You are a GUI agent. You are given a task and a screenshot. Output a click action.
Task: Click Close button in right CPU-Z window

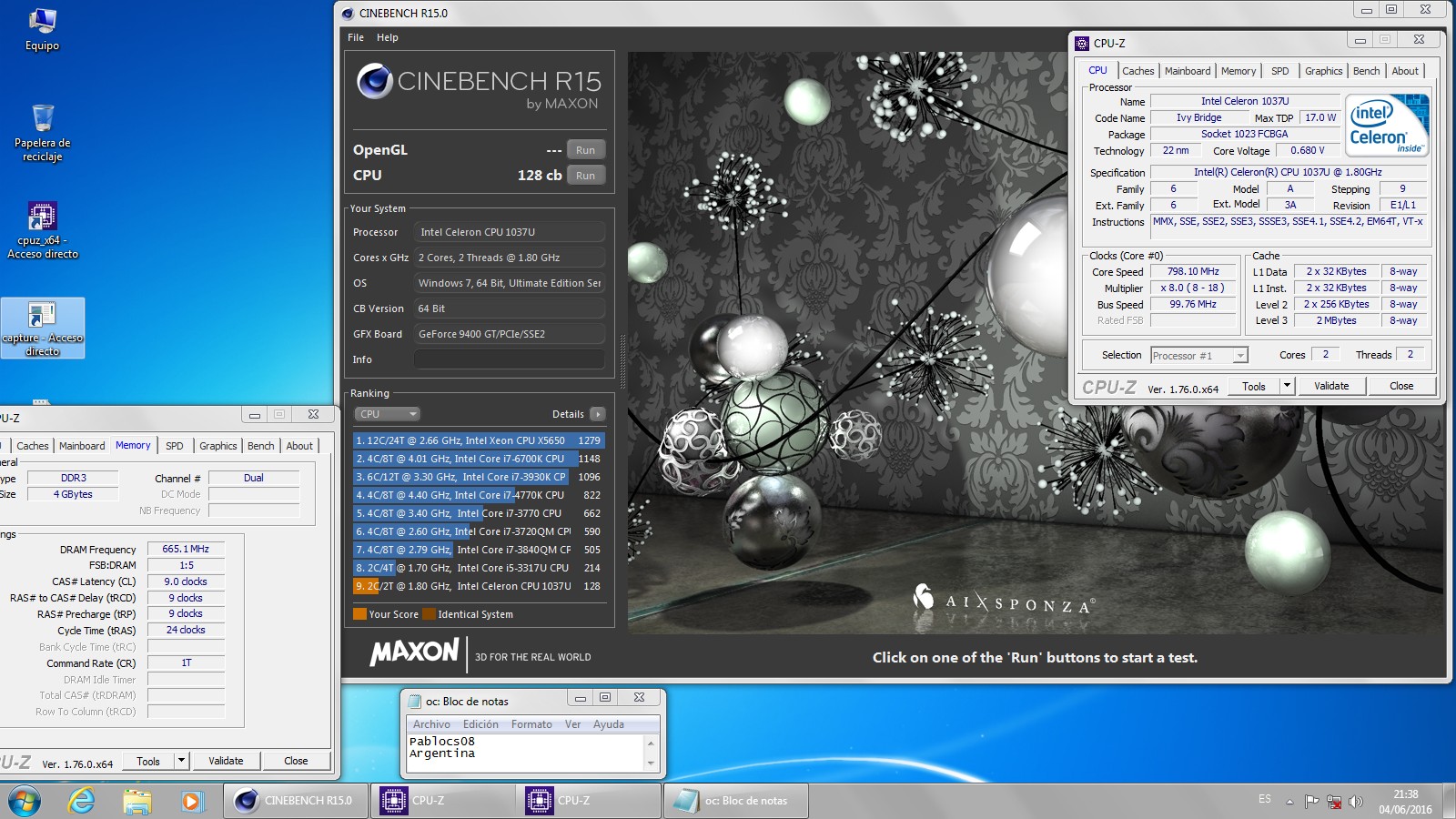pyautogui.click(x=1401, y=386)
